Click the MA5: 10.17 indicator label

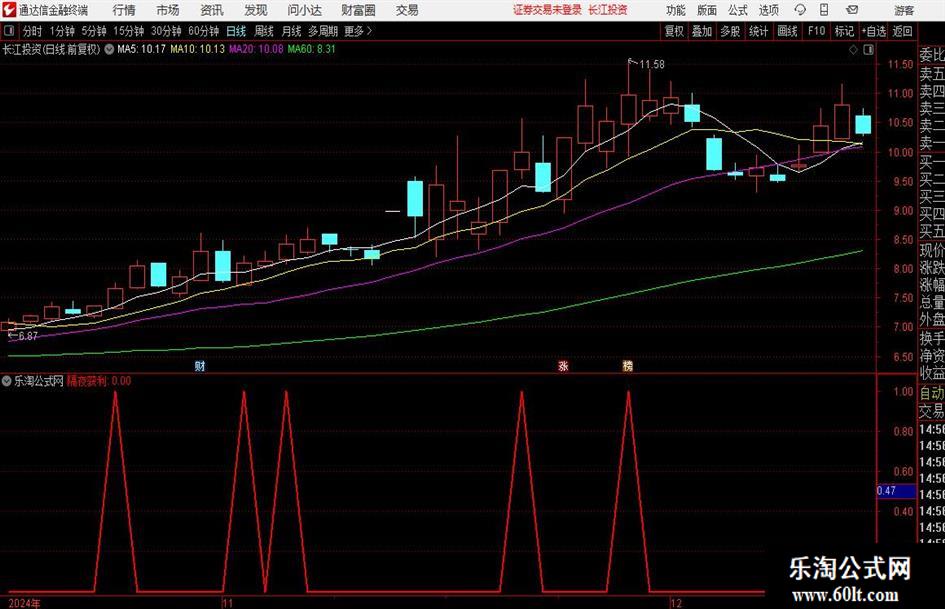tap(141, 49)
